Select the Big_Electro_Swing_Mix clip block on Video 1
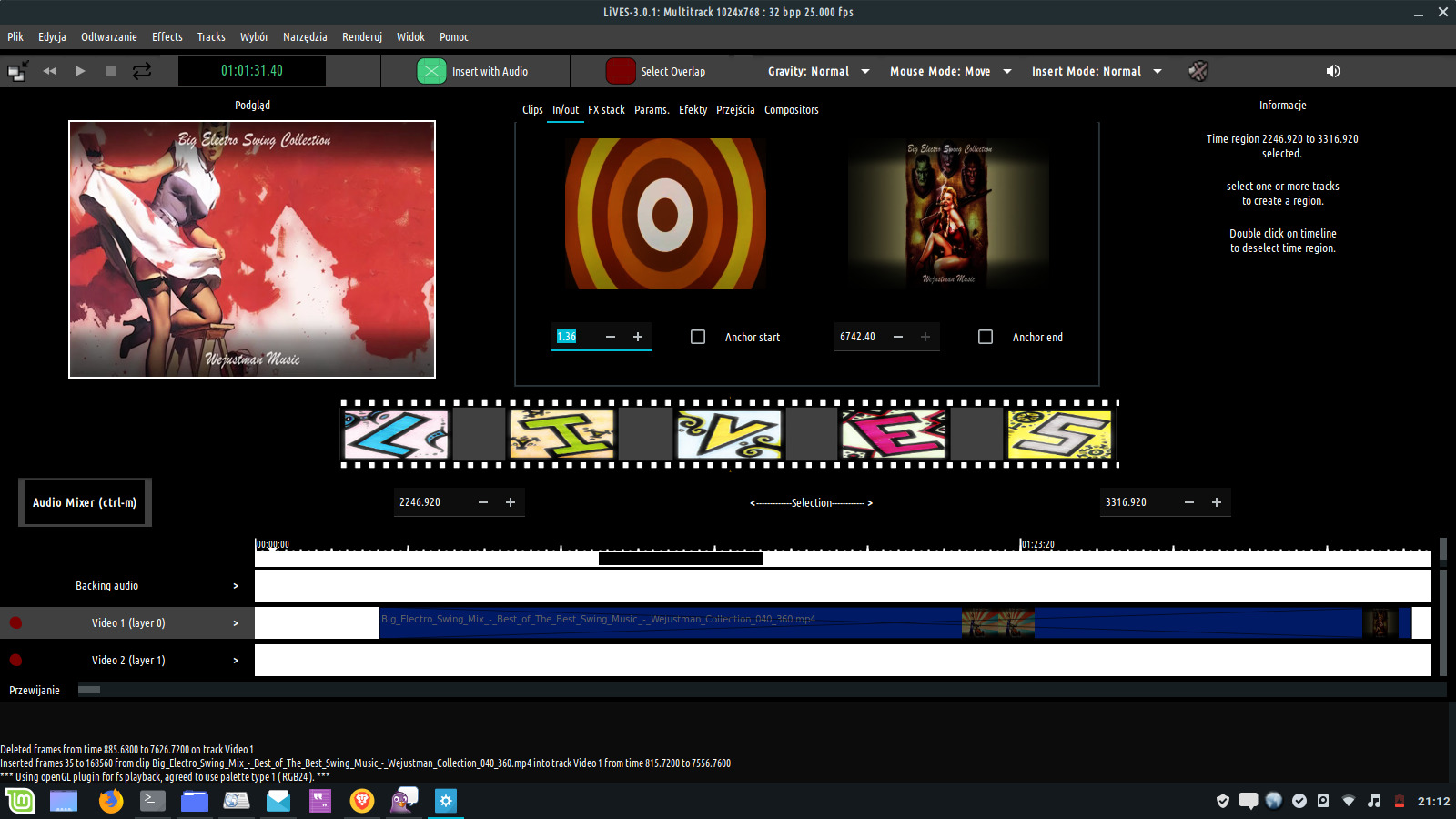The height and width of the screenshot is (819, 1456). (895, 623)
